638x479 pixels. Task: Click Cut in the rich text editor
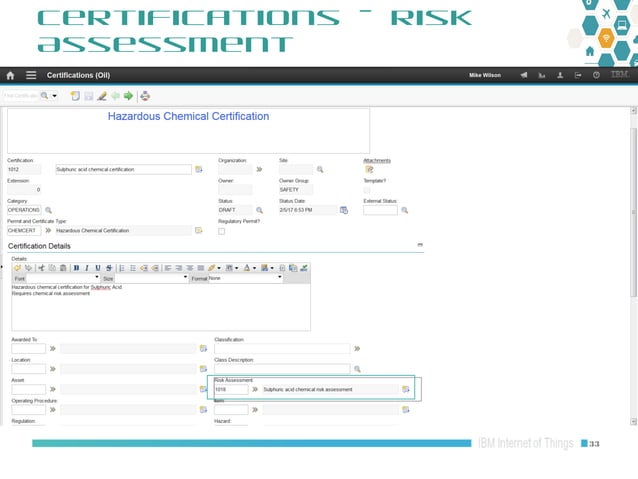click(x=41, y=268)
